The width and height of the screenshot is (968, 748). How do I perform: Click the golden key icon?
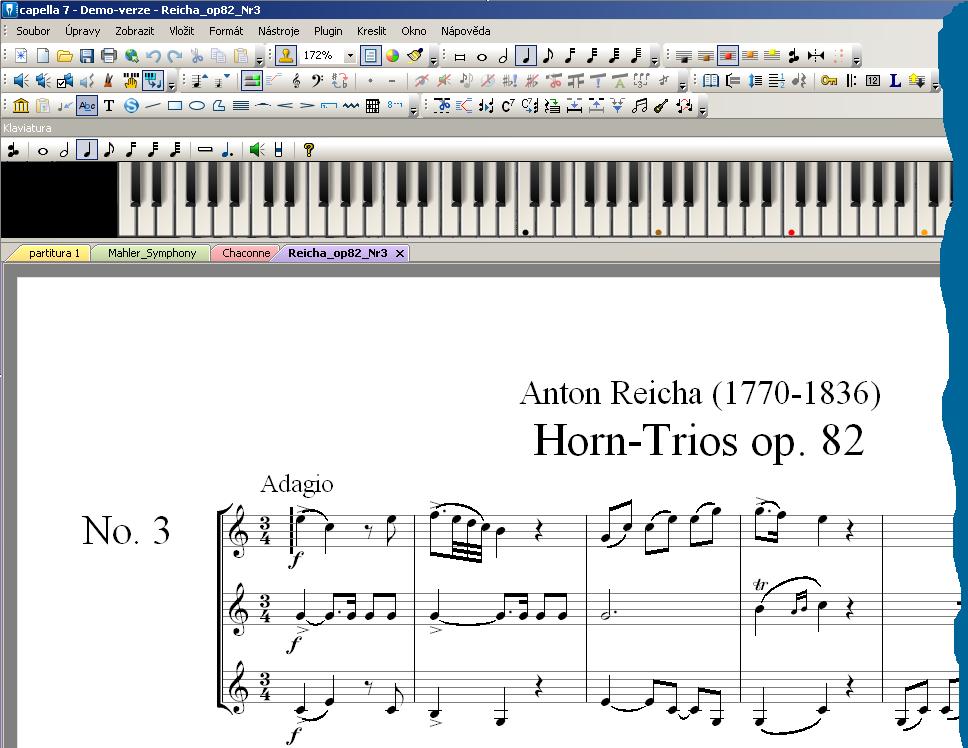pos(828,81)
